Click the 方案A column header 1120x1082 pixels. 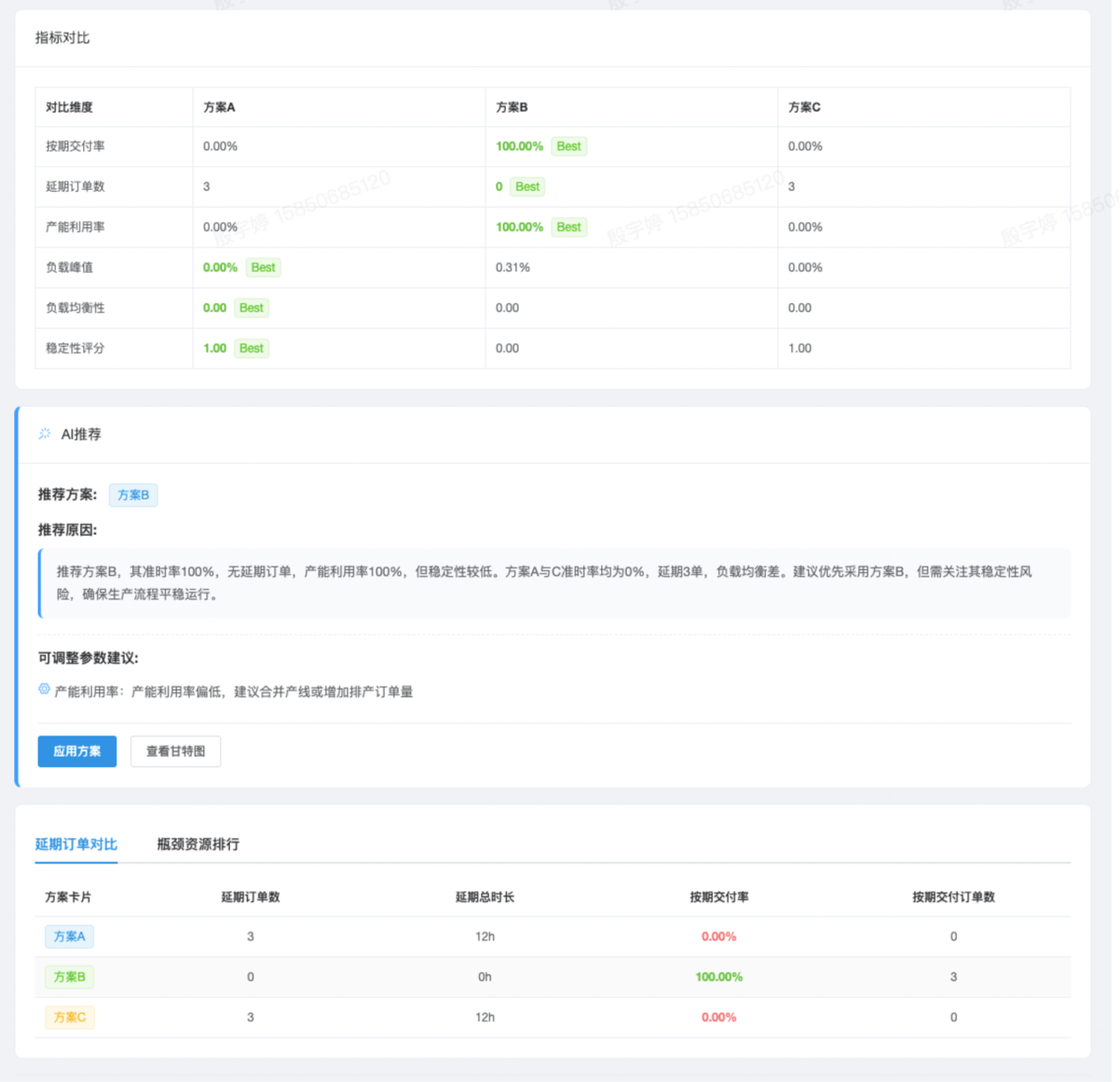click(x=219, y=107)
